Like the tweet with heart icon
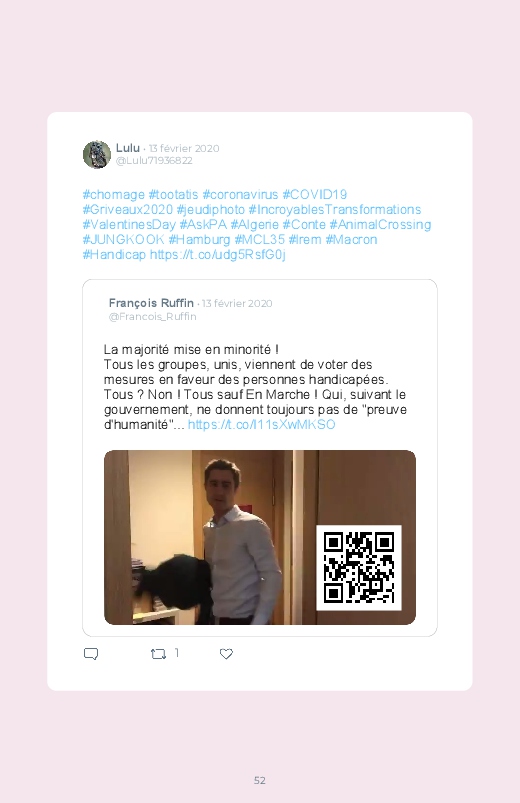Screen dimensions: 520x803 (226, 654)
